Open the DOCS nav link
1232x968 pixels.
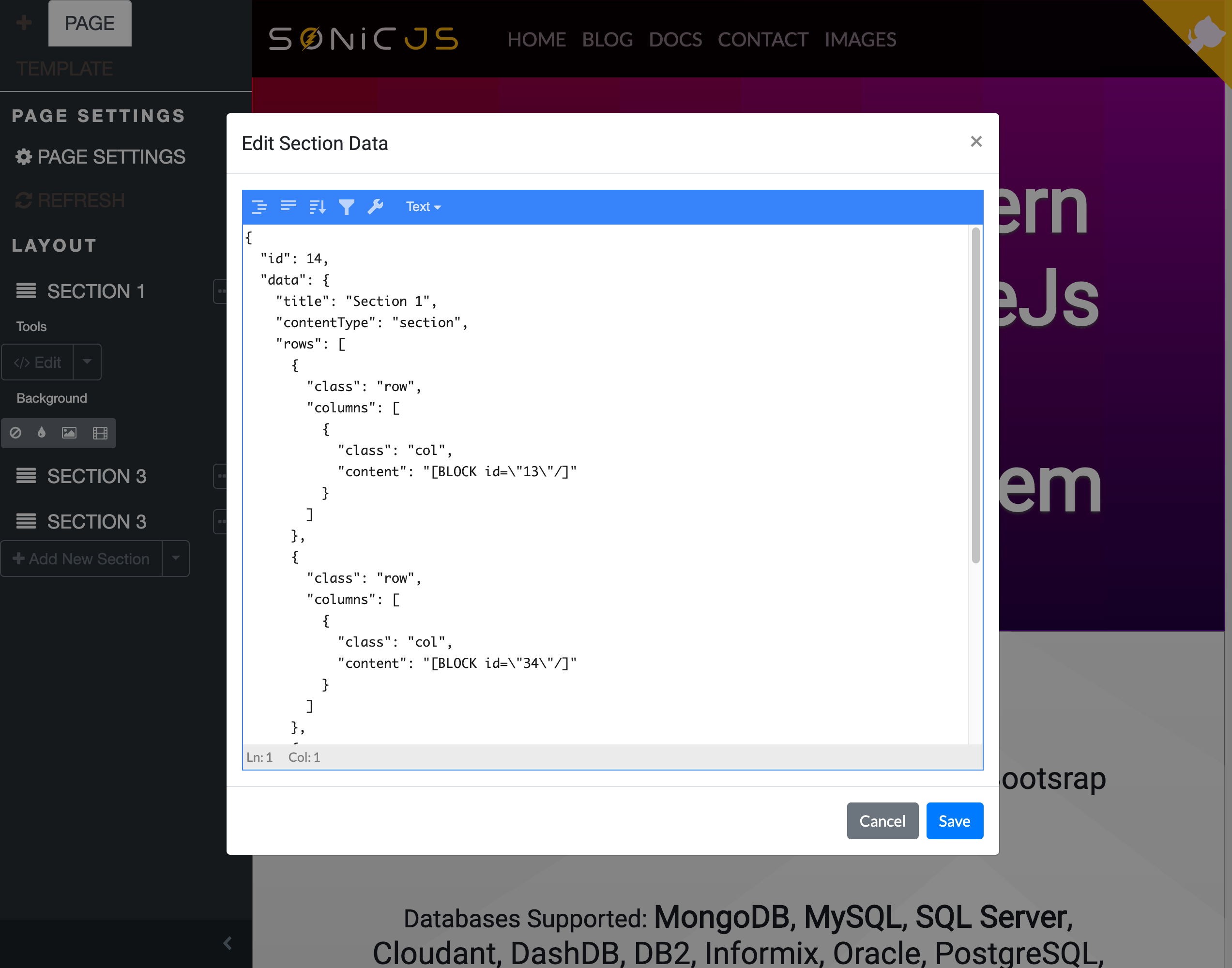coord(675,40)
